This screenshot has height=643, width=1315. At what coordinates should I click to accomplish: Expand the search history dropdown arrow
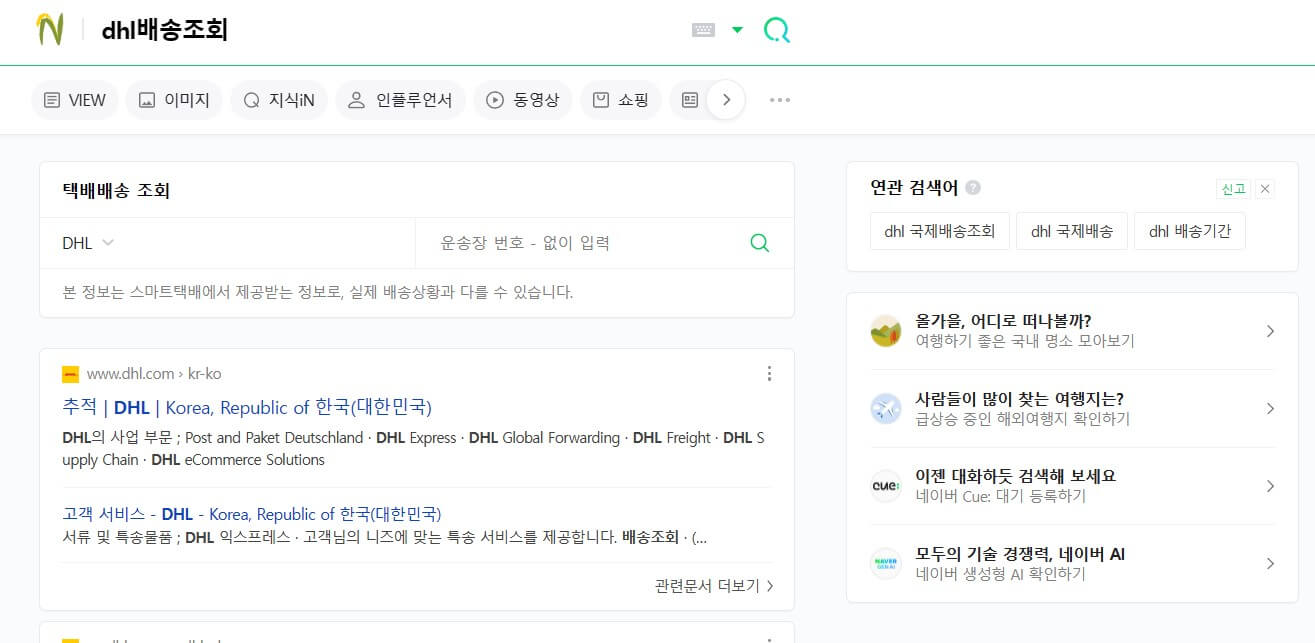[x=737, y=30]
